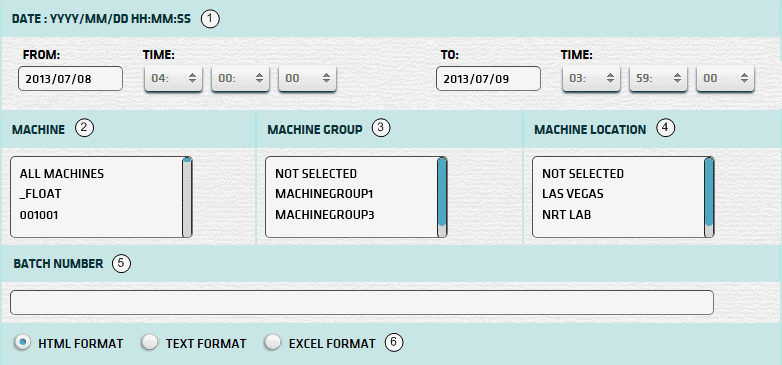The image size is (782, 365).
Task: Open the FROM hour spinner showing 04
Action: [x=173, y=79]
